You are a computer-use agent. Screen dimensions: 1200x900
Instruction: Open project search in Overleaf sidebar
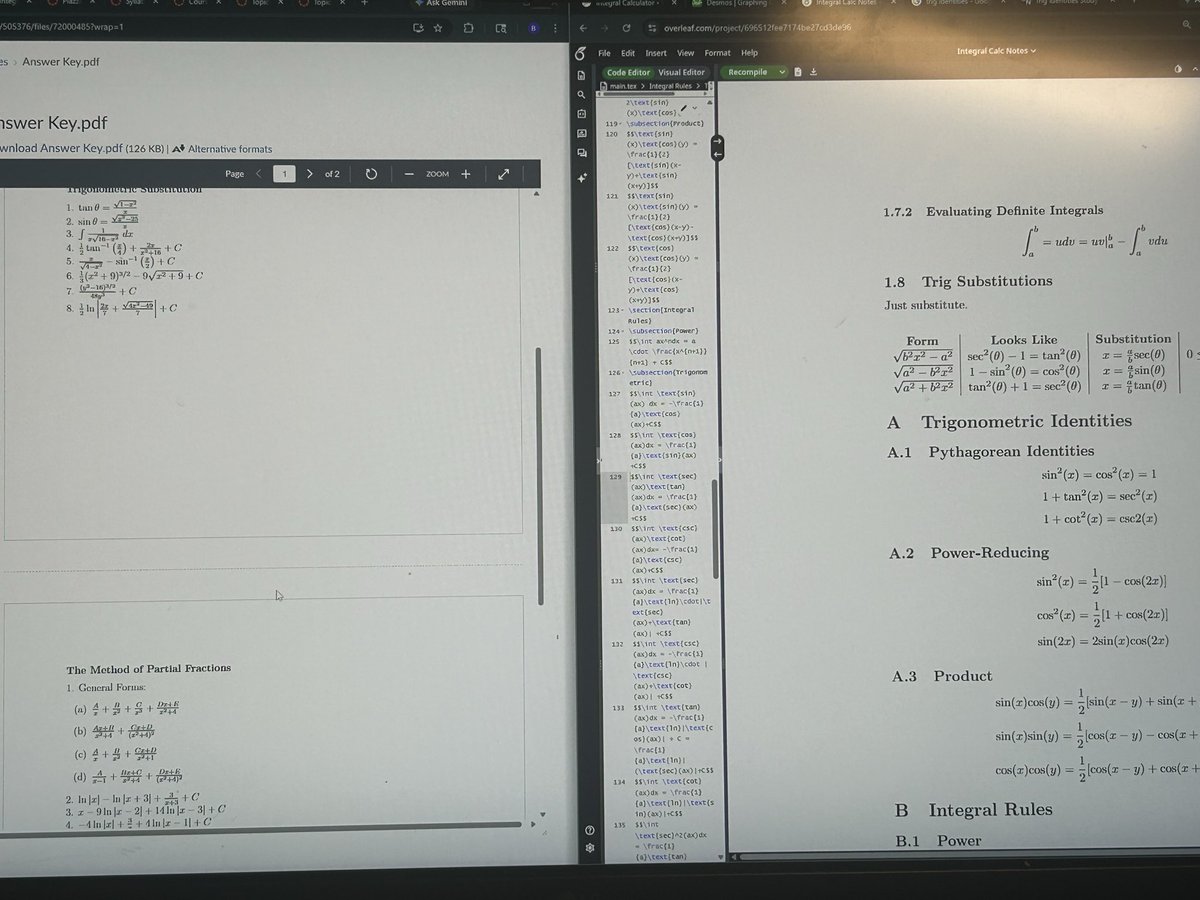(x=581, y=94)
